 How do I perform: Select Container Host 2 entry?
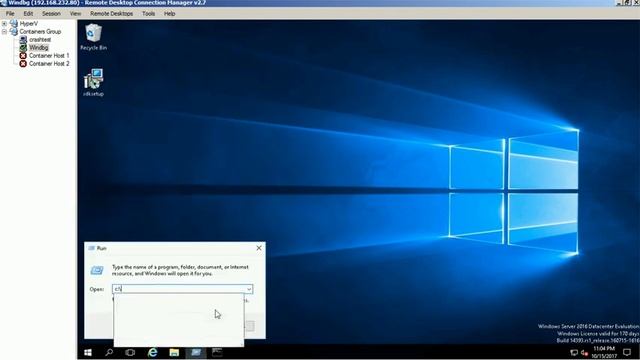pyautogui.click(x=49, y=64)
